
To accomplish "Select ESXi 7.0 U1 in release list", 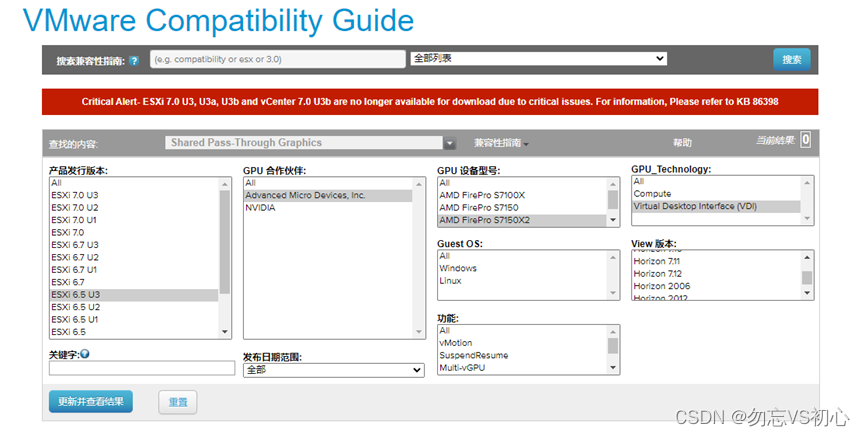I will 134,220.
